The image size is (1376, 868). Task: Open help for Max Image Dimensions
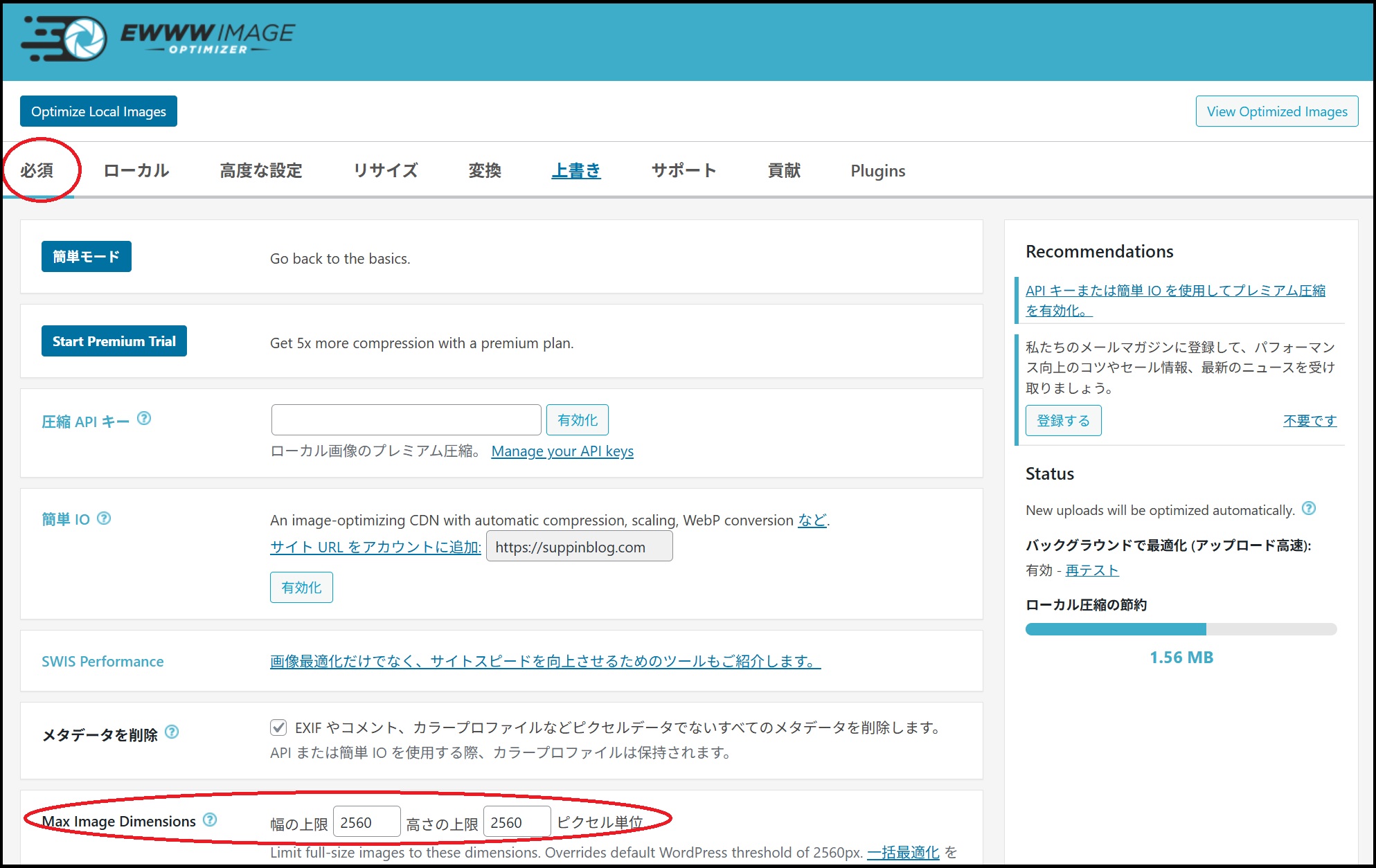pyautogui.click(x=210, y=821)
